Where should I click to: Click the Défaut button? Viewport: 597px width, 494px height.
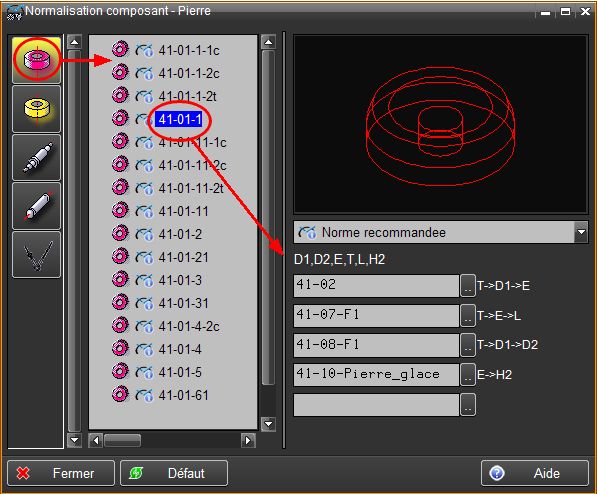tap(174, 473)
